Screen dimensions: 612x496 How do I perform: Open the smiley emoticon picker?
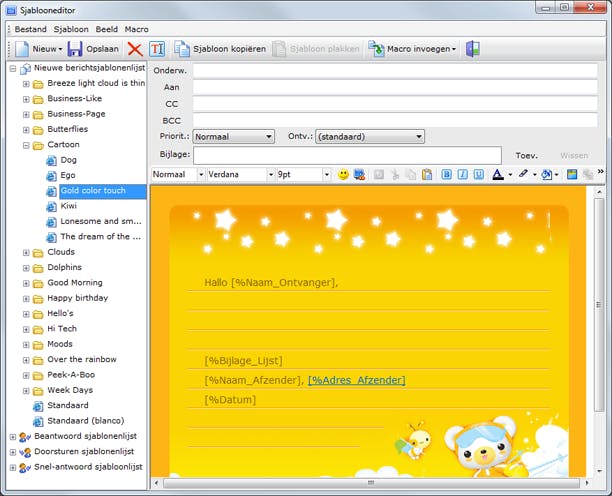(343, 174)
